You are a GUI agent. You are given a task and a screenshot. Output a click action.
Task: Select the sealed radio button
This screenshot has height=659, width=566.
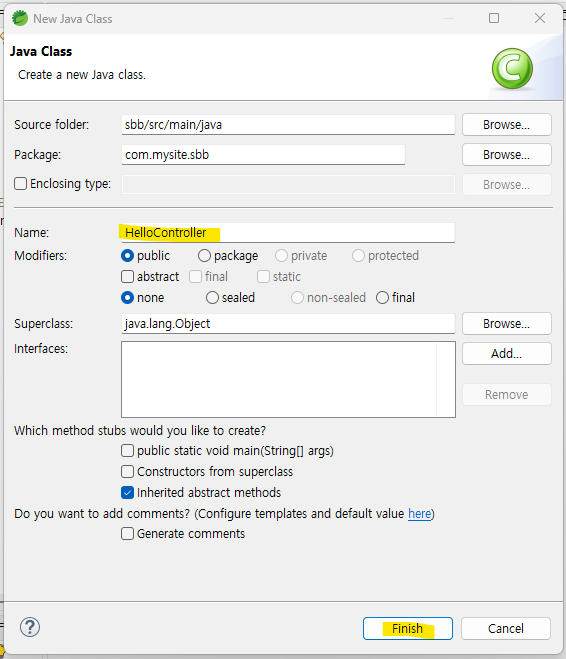coord(212,298)
